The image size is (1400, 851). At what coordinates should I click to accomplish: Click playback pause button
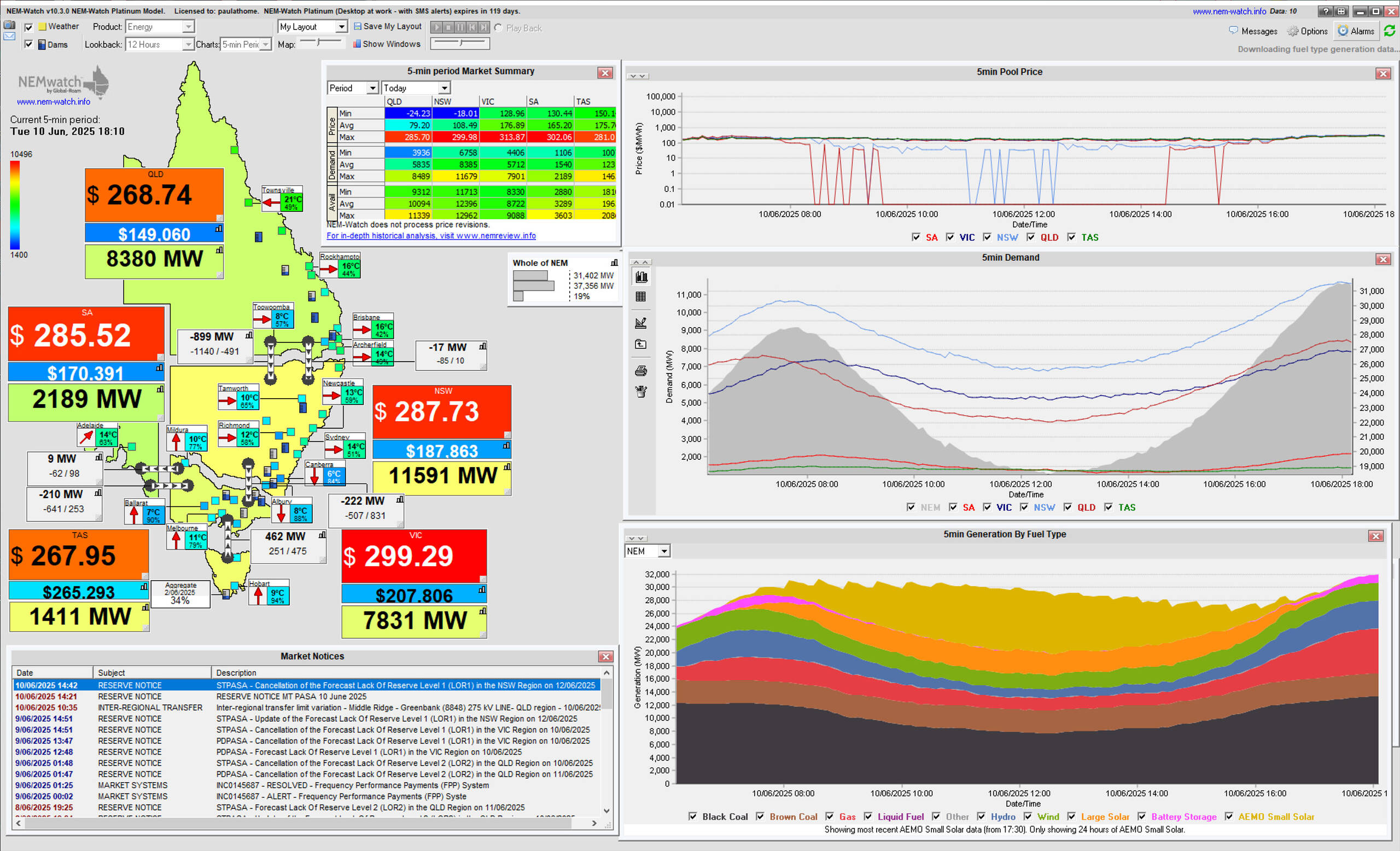pyautogui.click(x=460, y=27)
